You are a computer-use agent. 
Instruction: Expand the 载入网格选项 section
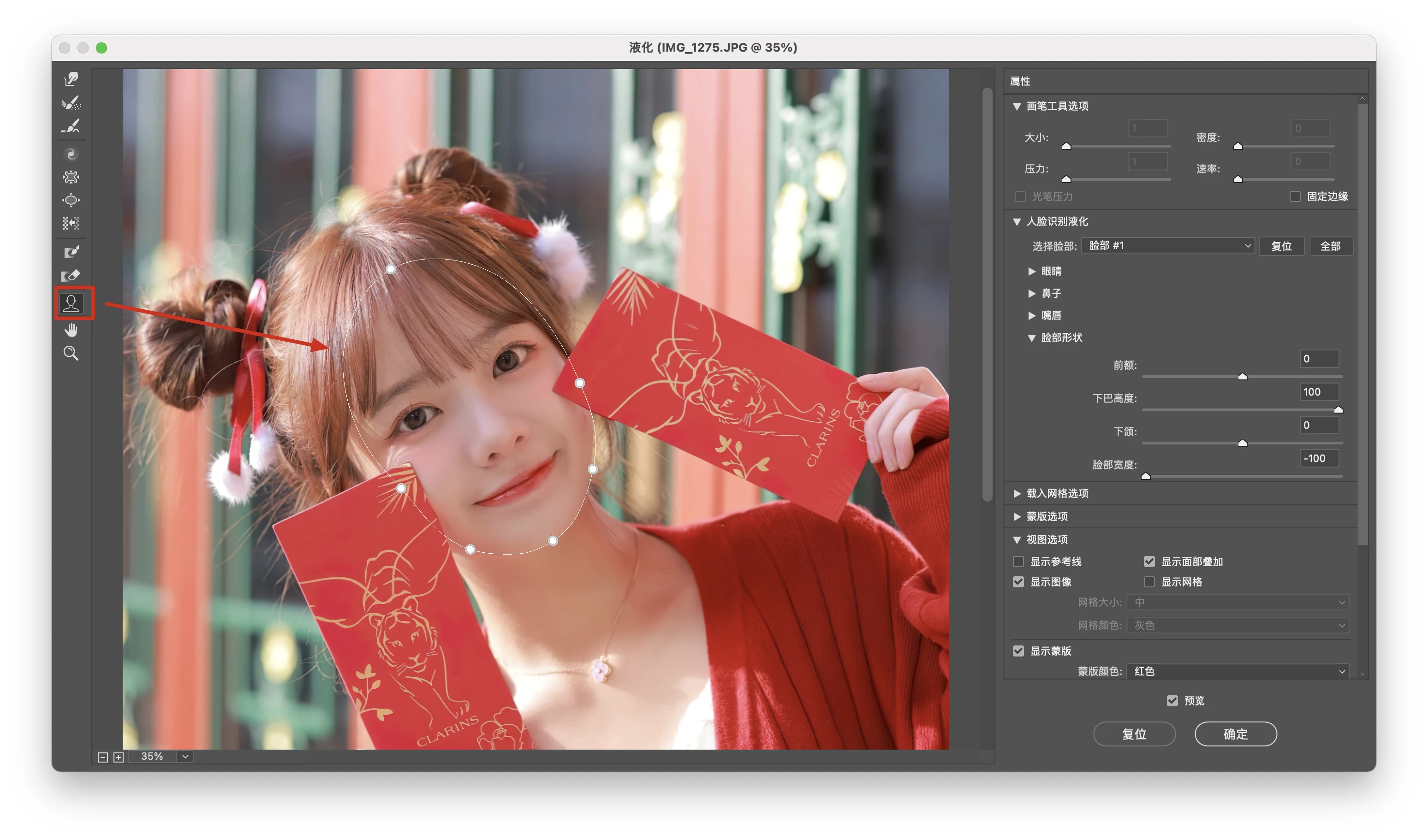point(1017,494)
